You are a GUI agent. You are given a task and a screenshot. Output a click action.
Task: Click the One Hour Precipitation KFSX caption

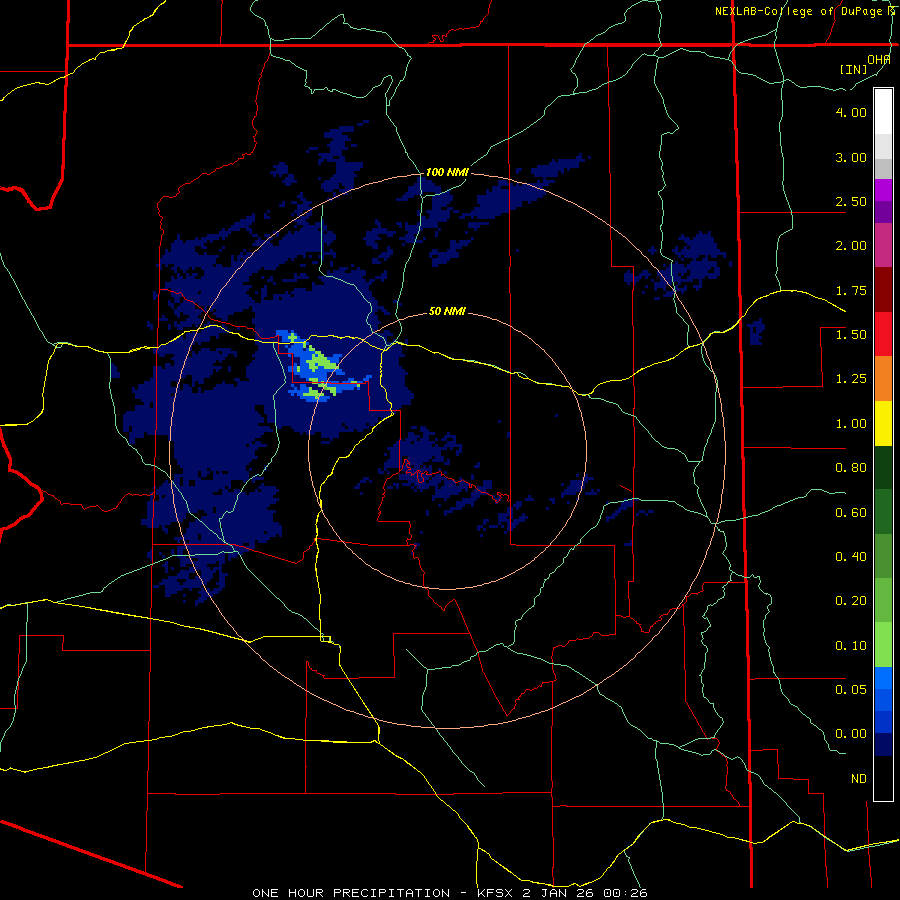tap(450, 893)
